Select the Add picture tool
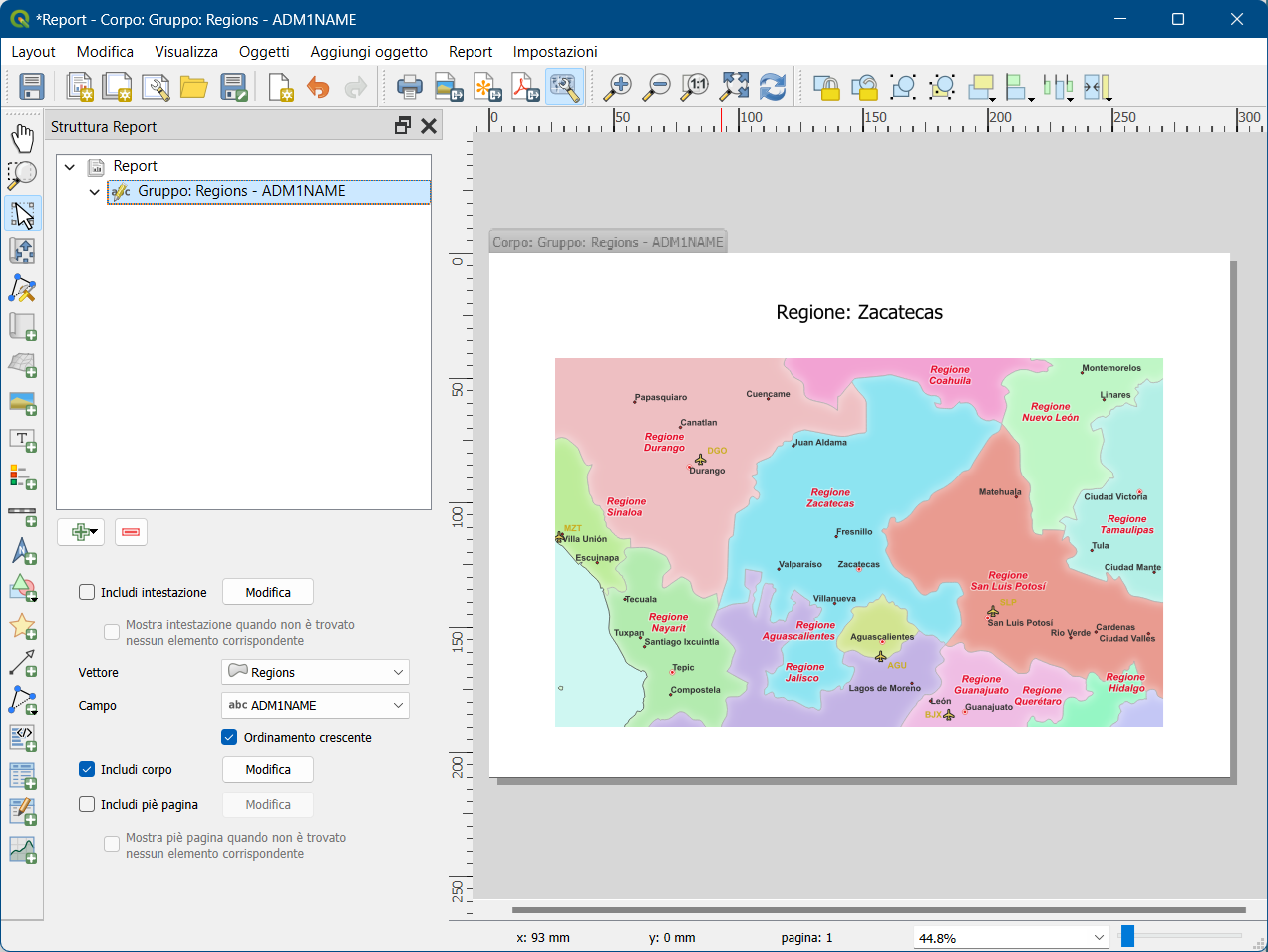 pyautogui.click(x=22, y=403)
